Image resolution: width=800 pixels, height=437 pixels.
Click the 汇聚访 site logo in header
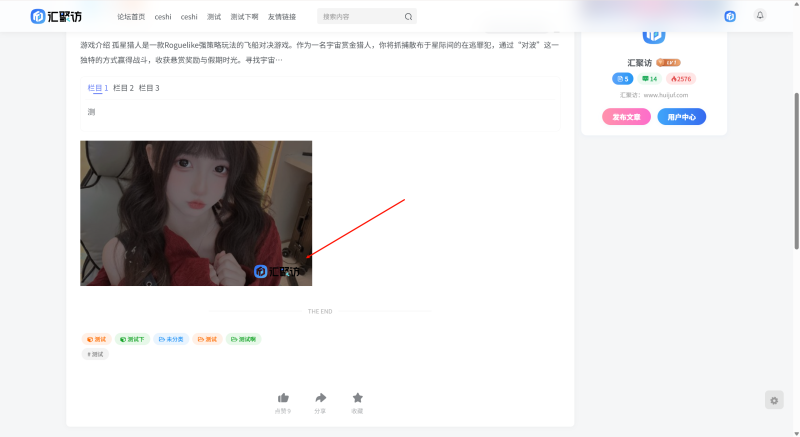[x=58, y=16]
